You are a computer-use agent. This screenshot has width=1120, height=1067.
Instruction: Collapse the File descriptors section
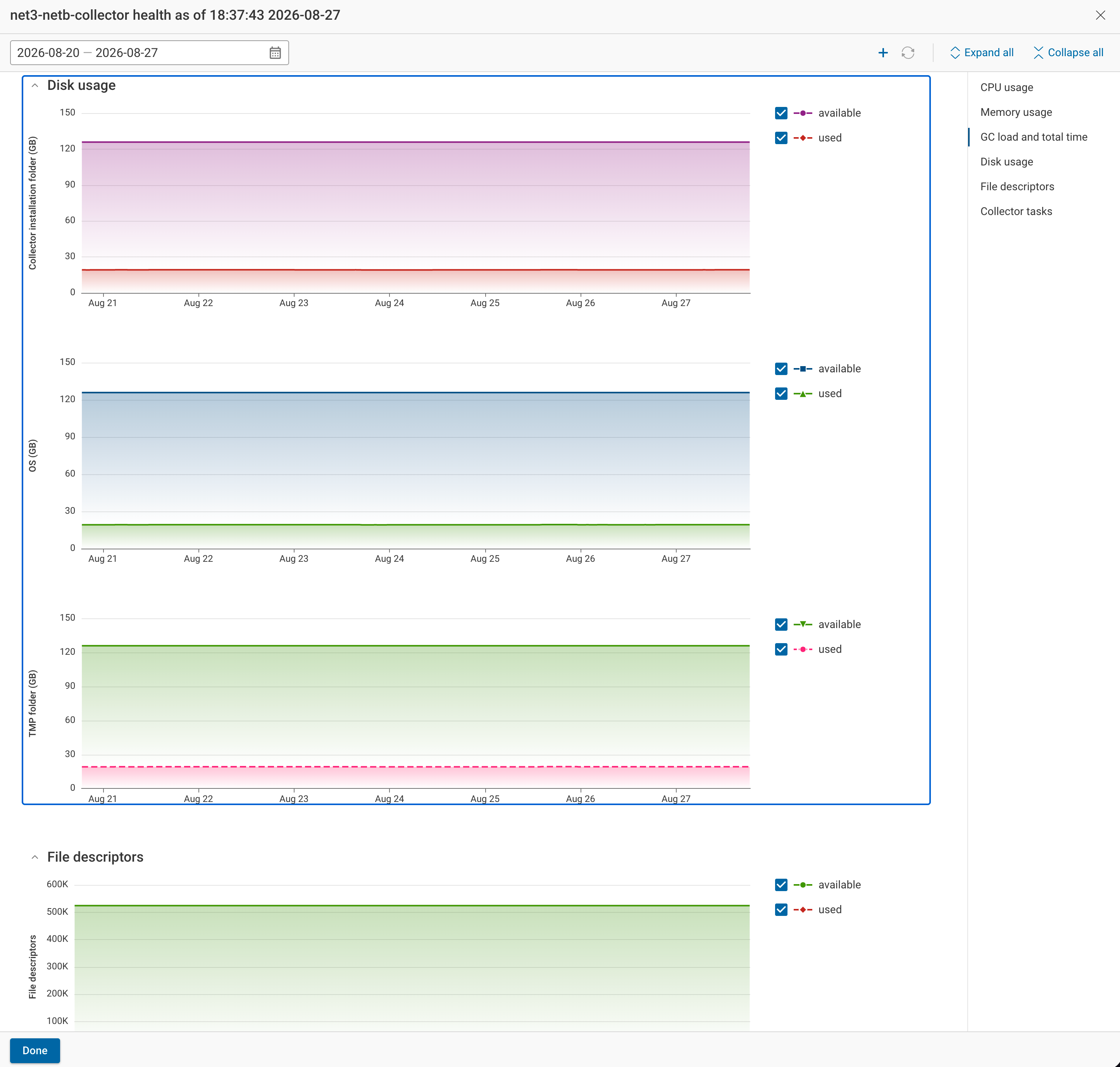point(35,857)
